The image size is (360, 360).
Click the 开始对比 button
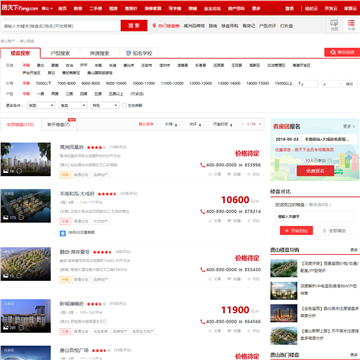[x=296, y=230]
